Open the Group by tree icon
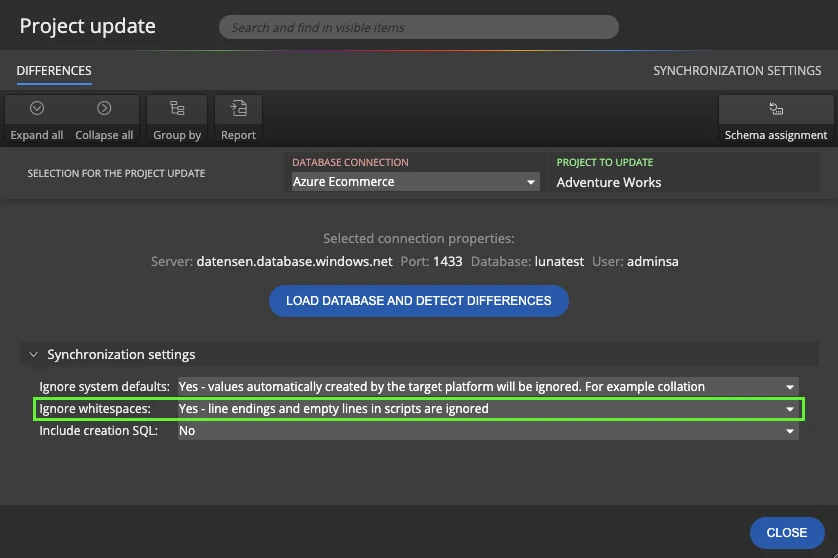 coord(177,108)
